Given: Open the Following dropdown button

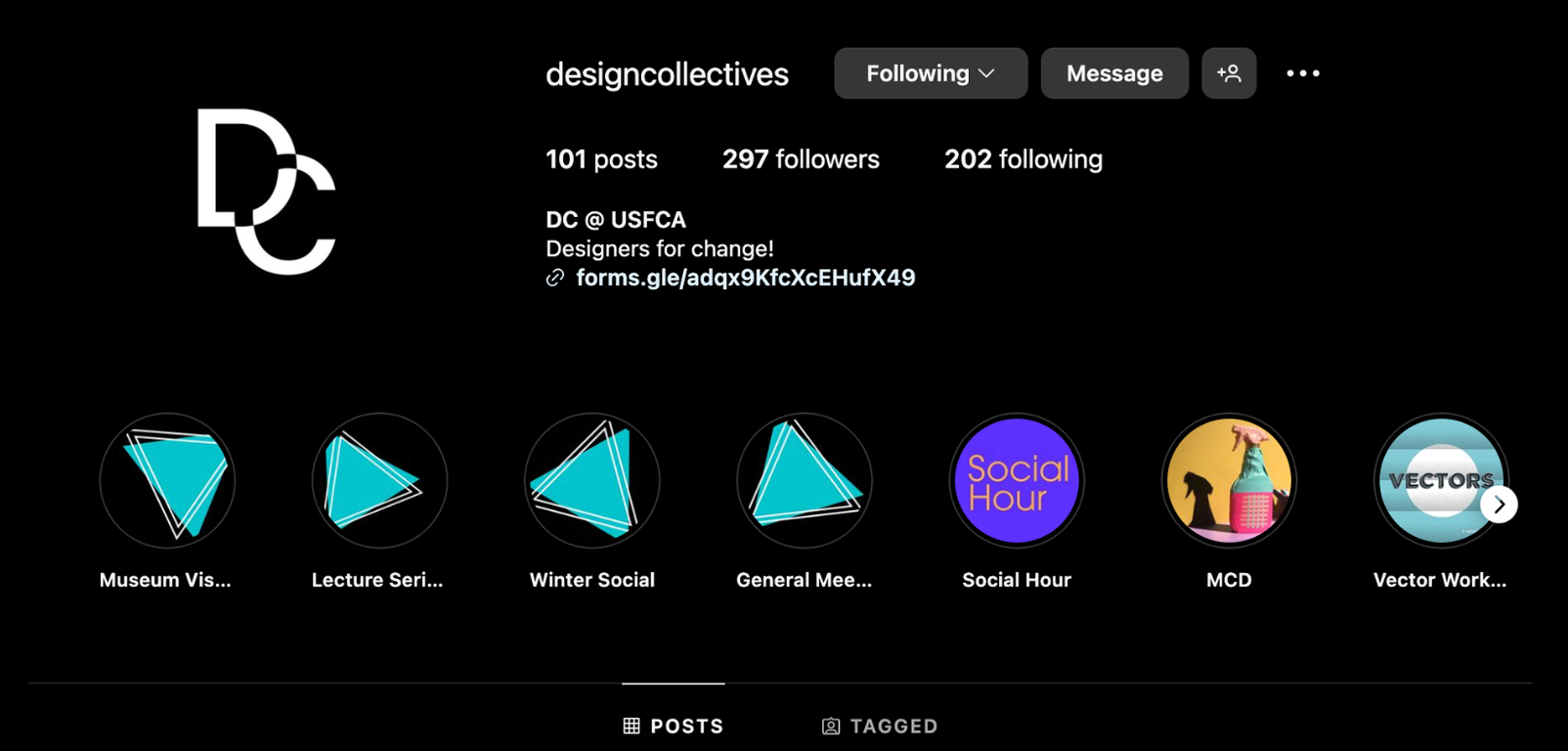Looking at the screenshot, I should click(x=930, y=73).
